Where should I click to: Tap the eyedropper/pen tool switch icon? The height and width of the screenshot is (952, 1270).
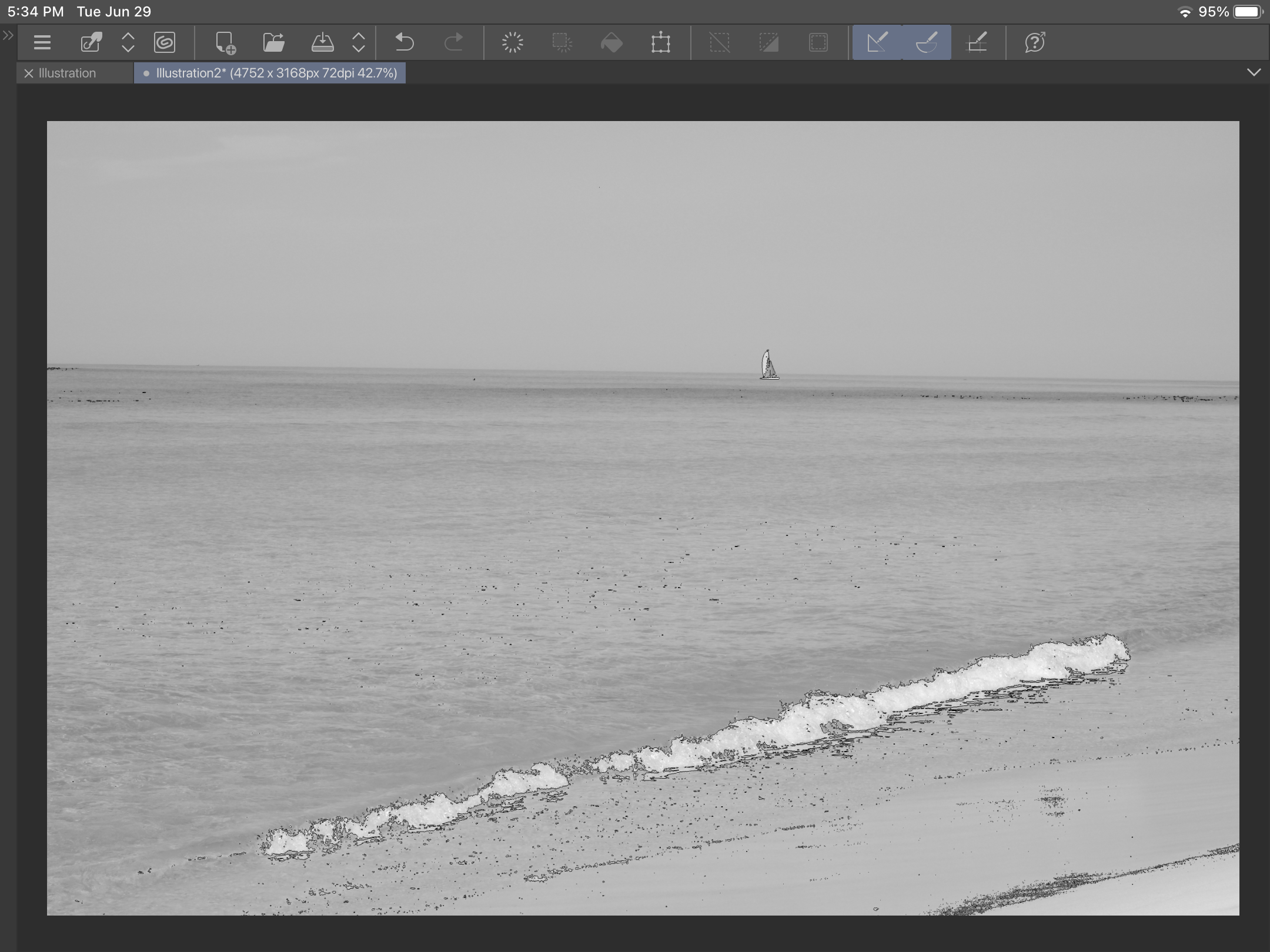point(91,42)
